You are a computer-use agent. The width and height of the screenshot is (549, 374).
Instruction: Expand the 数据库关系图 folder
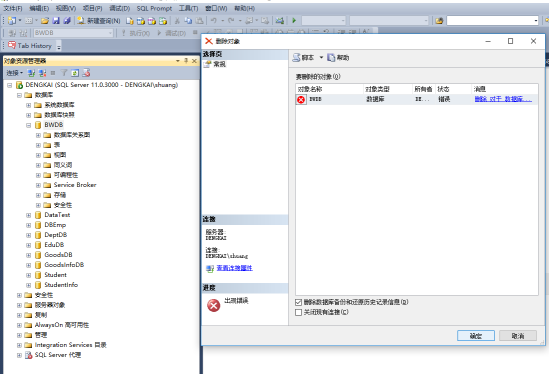[38, 135]
